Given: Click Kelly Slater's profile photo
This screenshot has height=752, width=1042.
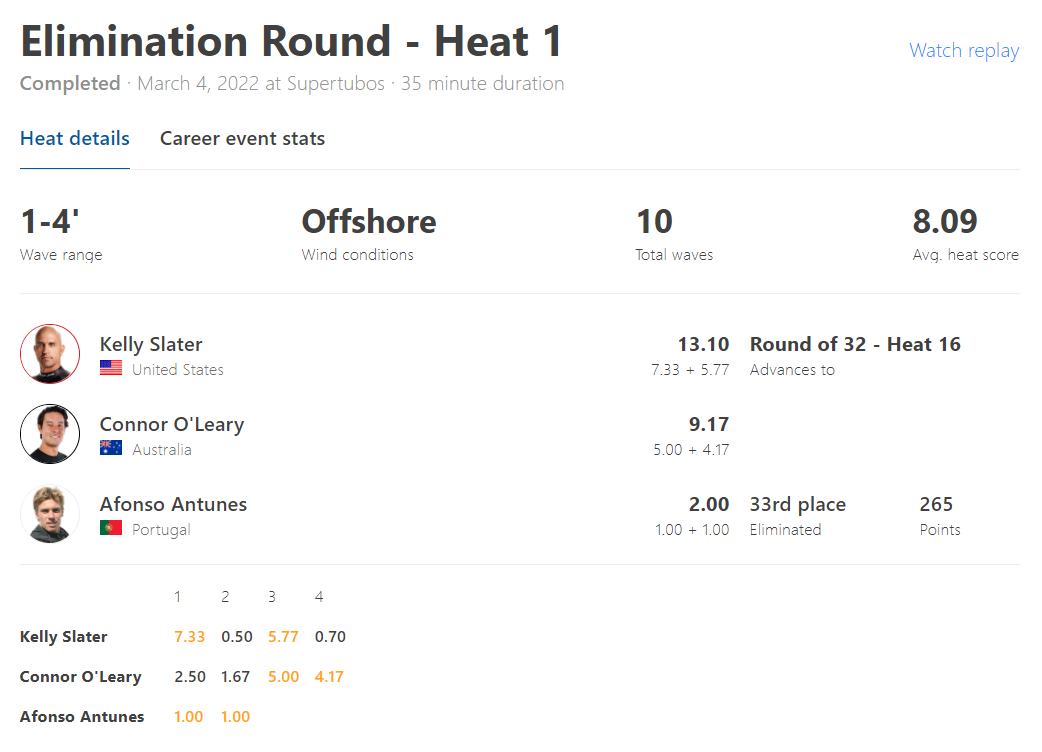Looking at the screenshot, I should coord(50,354).
